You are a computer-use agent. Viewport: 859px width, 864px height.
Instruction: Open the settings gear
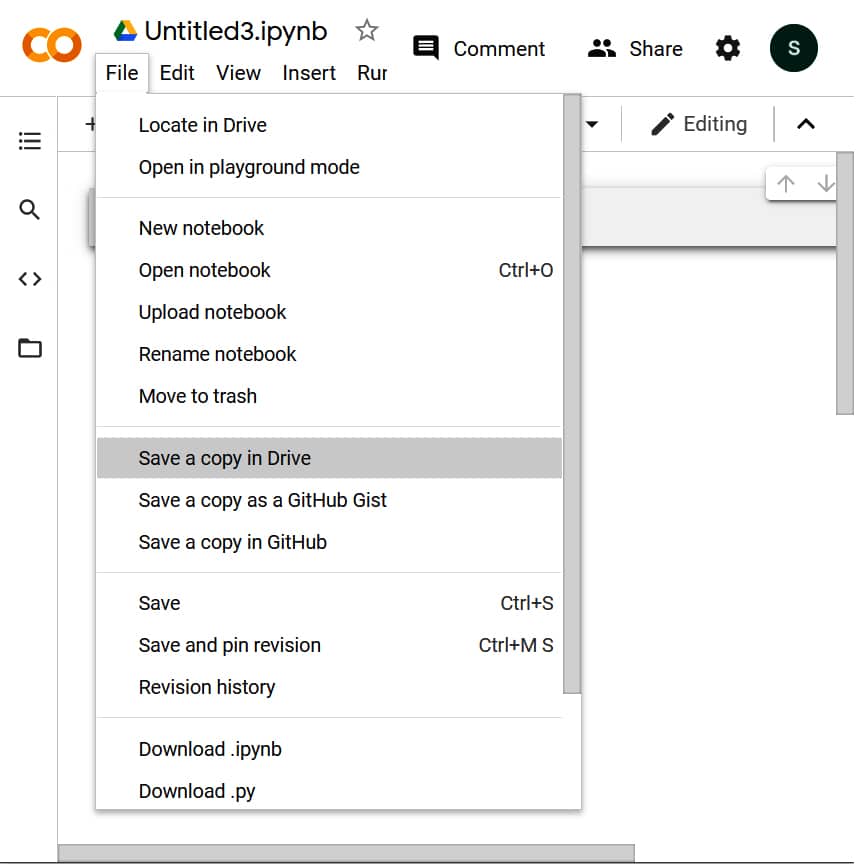point(728,48)
